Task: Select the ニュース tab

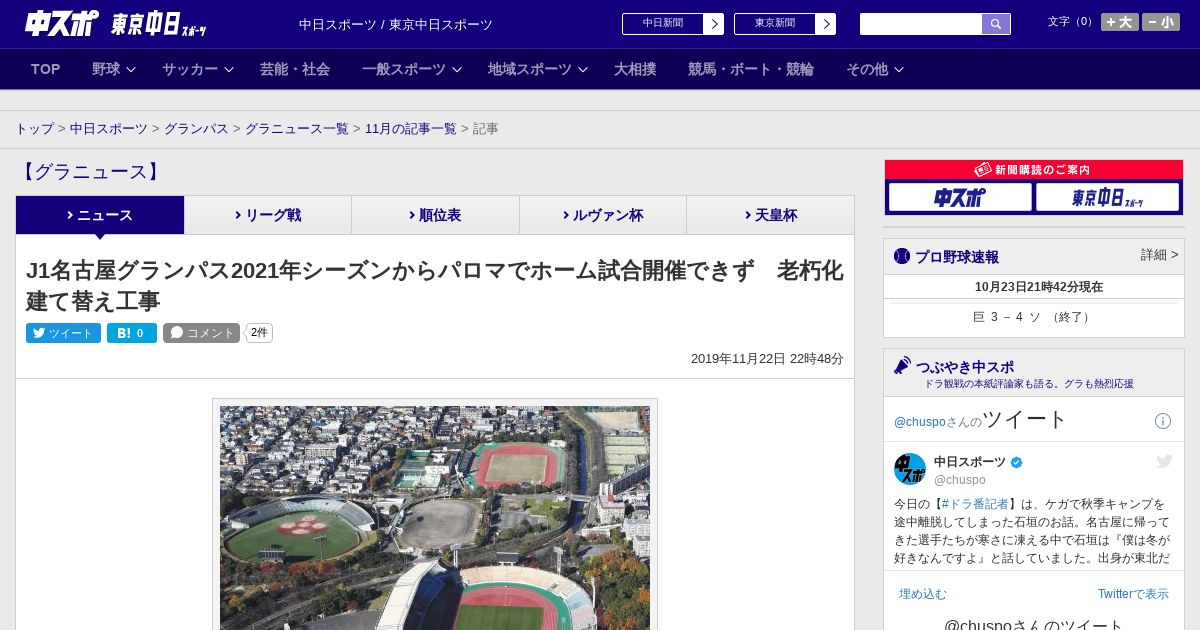Action: (100, 215)
